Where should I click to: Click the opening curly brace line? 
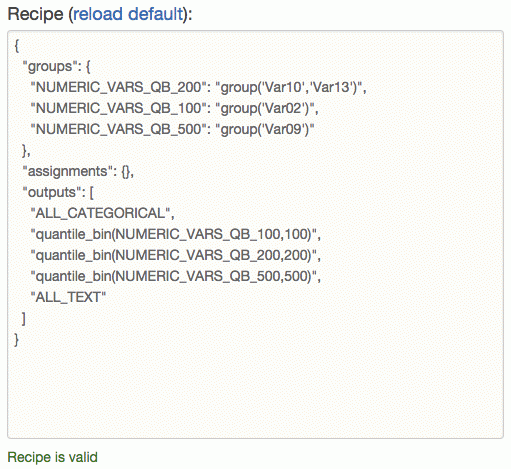[x=17, y=46]
